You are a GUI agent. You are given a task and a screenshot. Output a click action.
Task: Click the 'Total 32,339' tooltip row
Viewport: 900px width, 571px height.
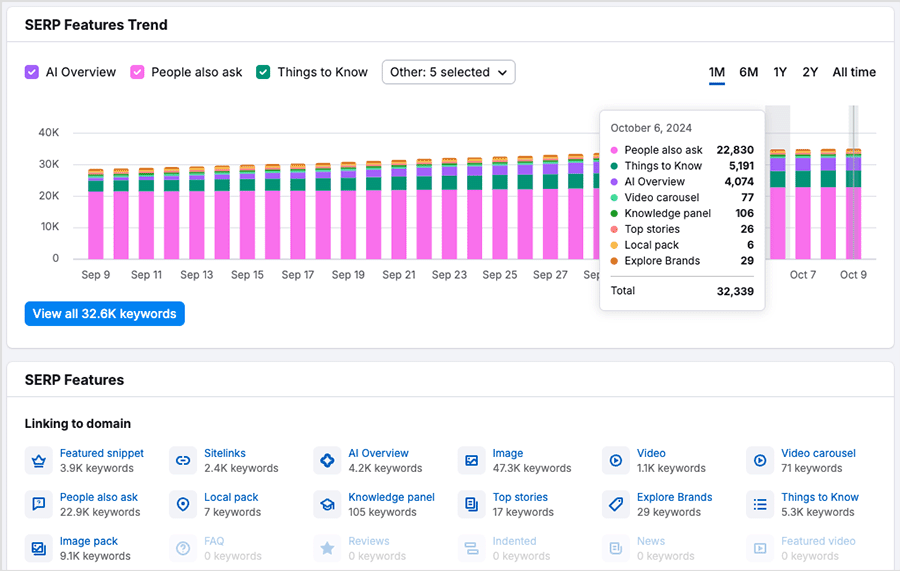pos(682,291)
